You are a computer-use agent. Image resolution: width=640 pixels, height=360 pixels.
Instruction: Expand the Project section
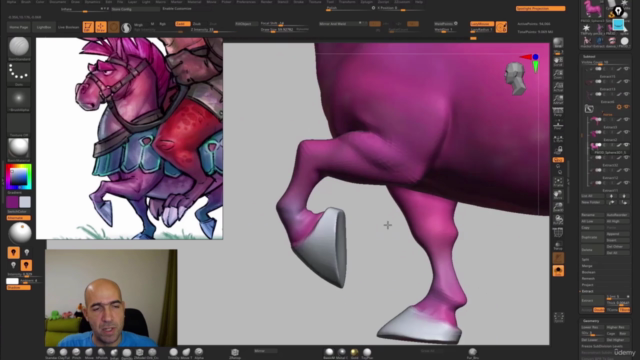pos(587,285)
